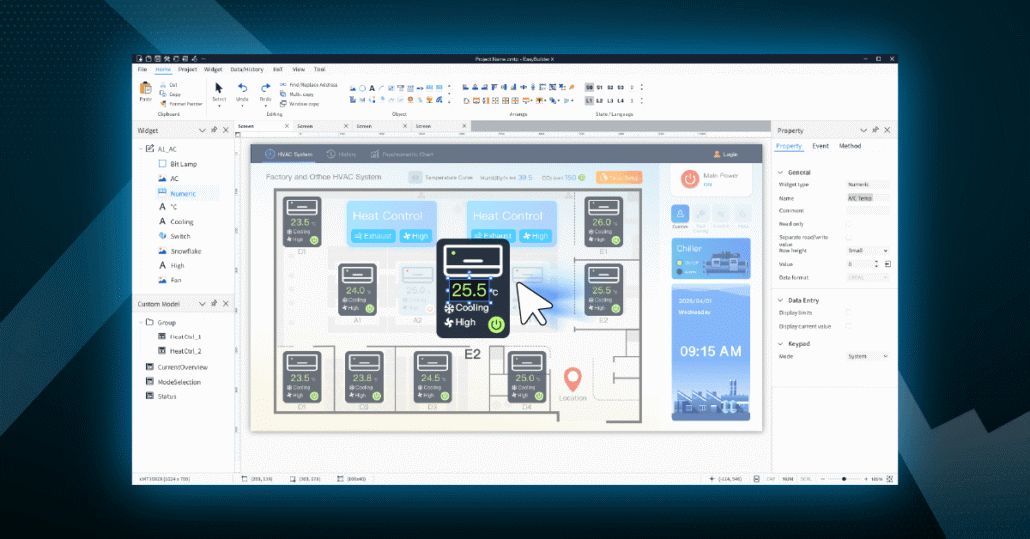
Task: Click the Copy icon in Clipboard group
Action: click(163, 94)
